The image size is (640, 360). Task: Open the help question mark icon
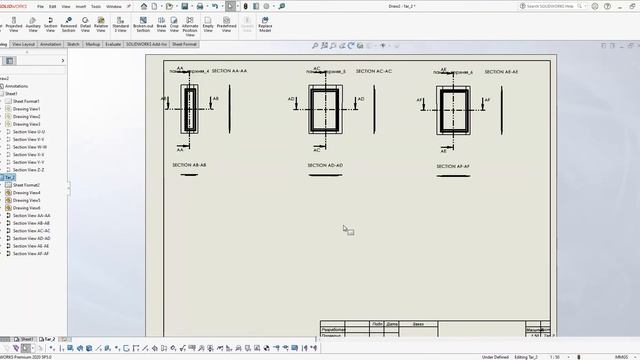607,6
